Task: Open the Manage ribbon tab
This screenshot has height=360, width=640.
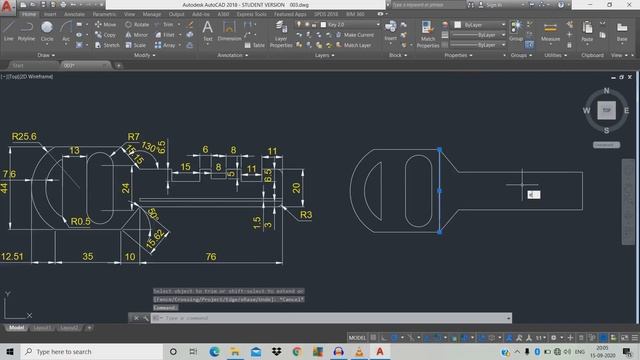Action: click(151, 14)
